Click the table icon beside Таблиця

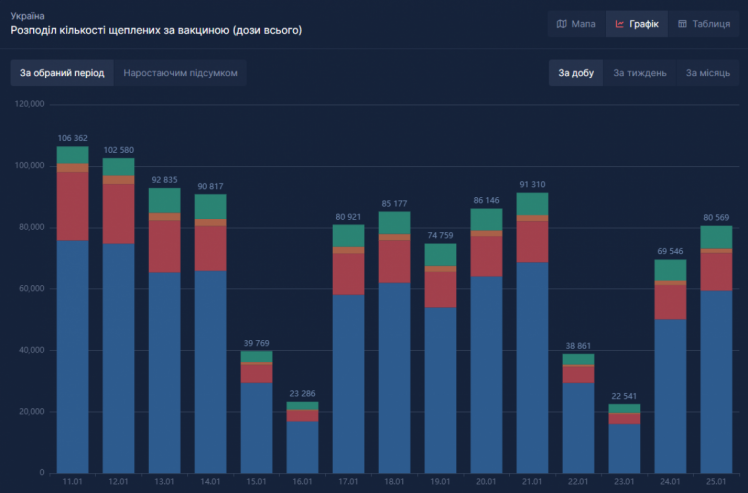click(x=681, y=24)
